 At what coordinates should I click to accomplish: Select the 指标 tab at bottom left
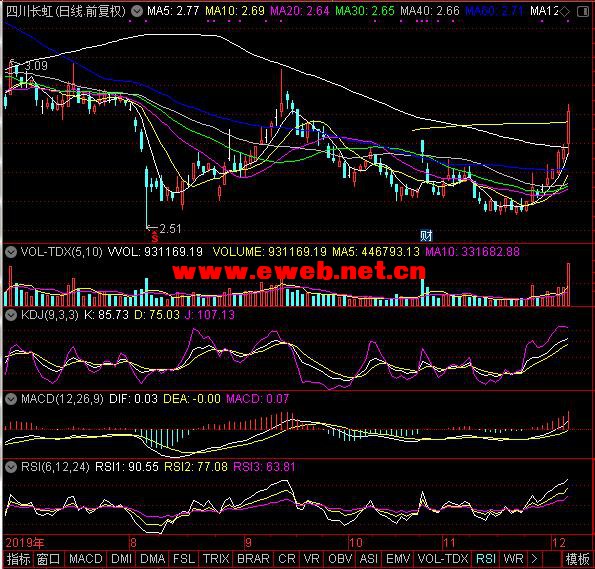pos(18,559)
